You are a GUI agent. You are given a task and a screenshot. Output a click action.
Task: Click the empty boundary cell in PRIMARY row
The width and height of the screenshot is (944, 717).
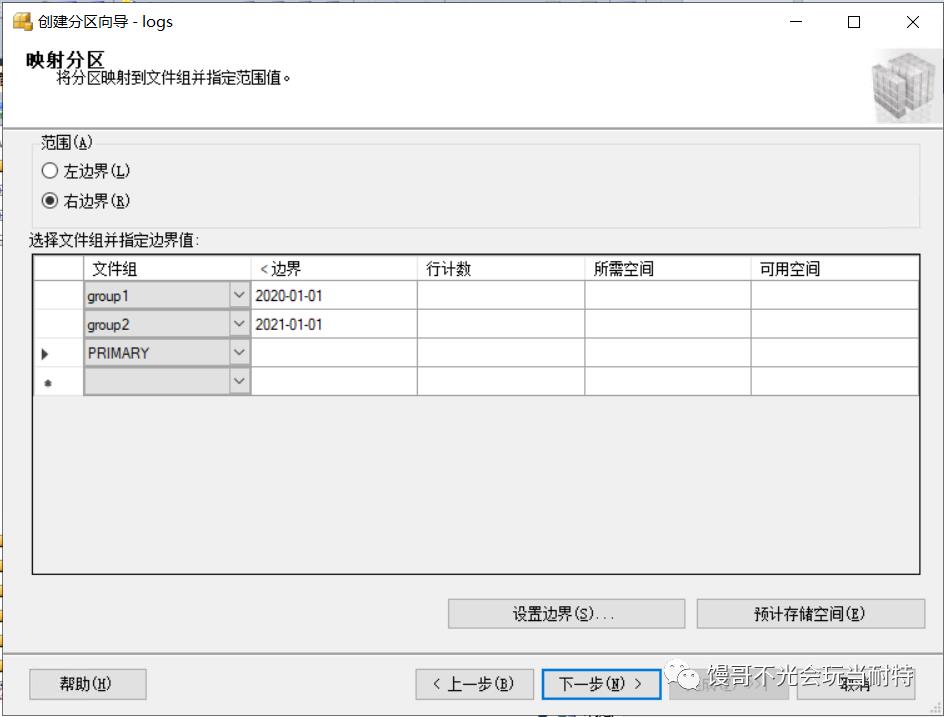point(333,353)
